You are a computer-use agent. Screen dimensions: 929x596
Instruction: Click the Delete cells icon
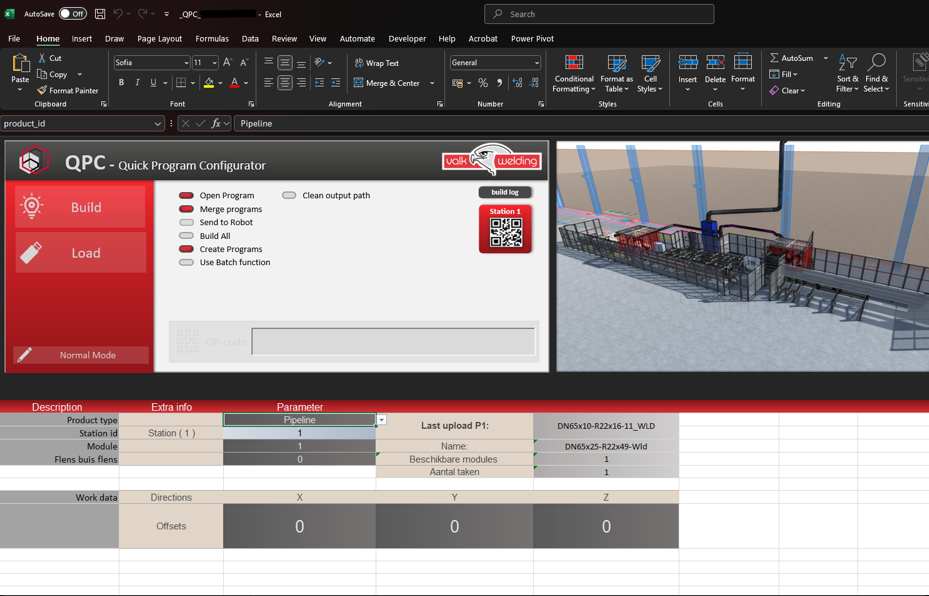coord(715,62)
